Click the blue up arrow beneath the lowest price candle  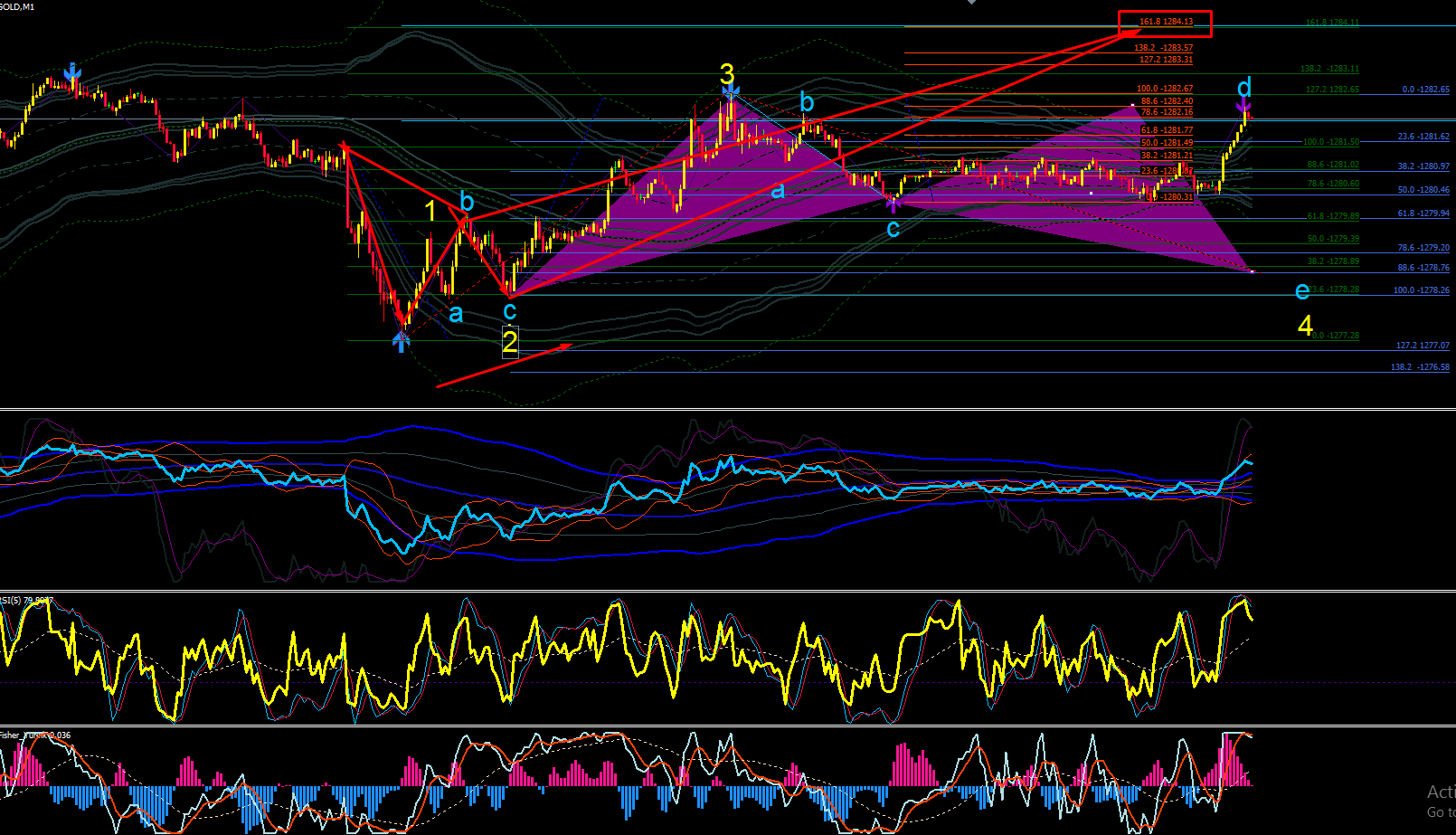(401, 340)
